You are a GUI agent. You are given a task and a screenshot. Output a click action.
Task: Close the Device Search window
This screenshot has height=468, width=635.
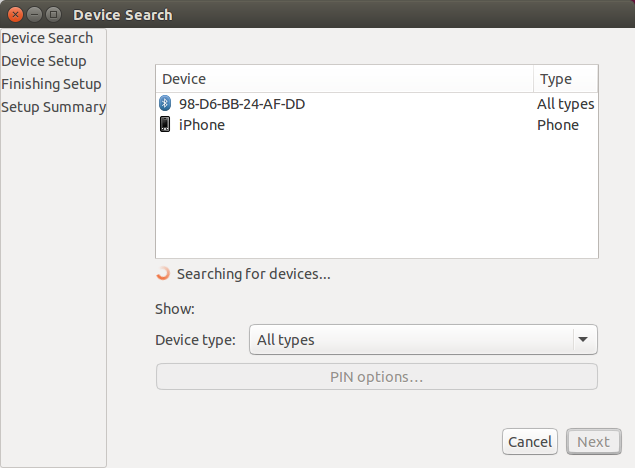pyautogui.click(x=15, y=15)
